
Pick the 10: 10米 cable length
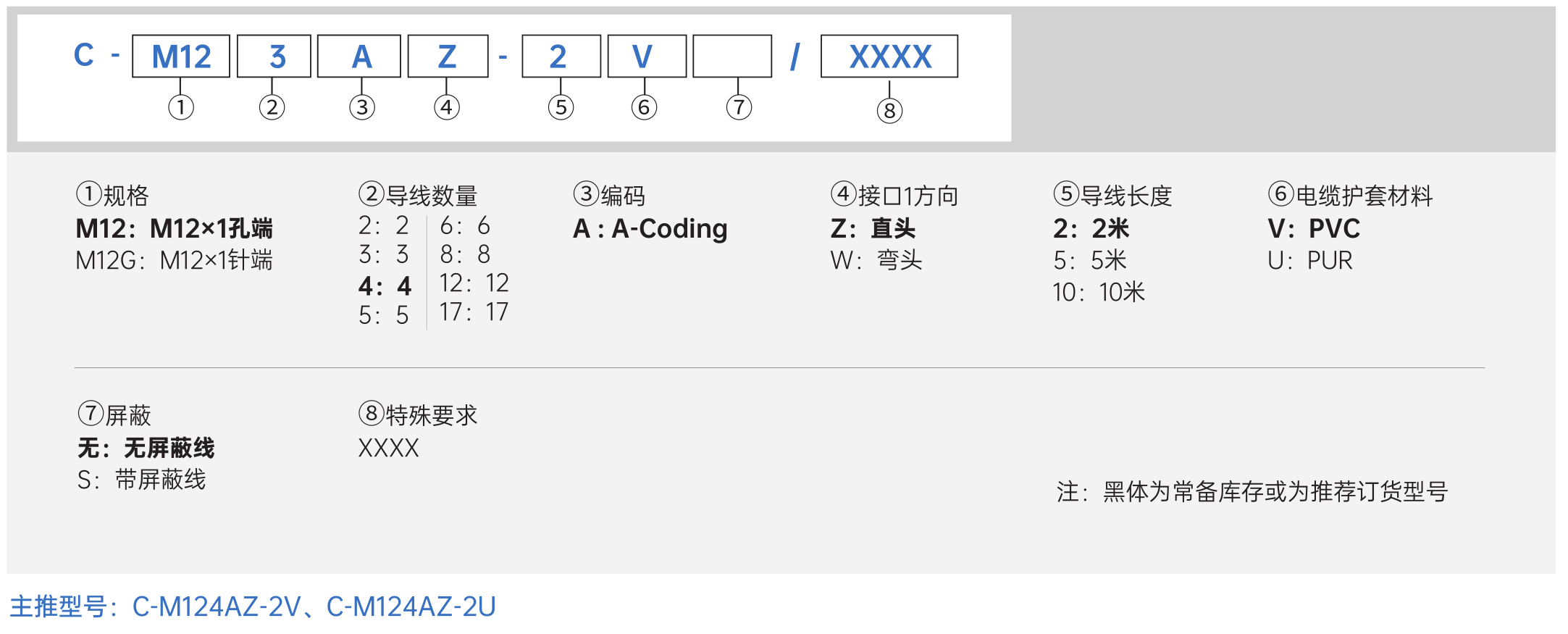click(1099, 292)
